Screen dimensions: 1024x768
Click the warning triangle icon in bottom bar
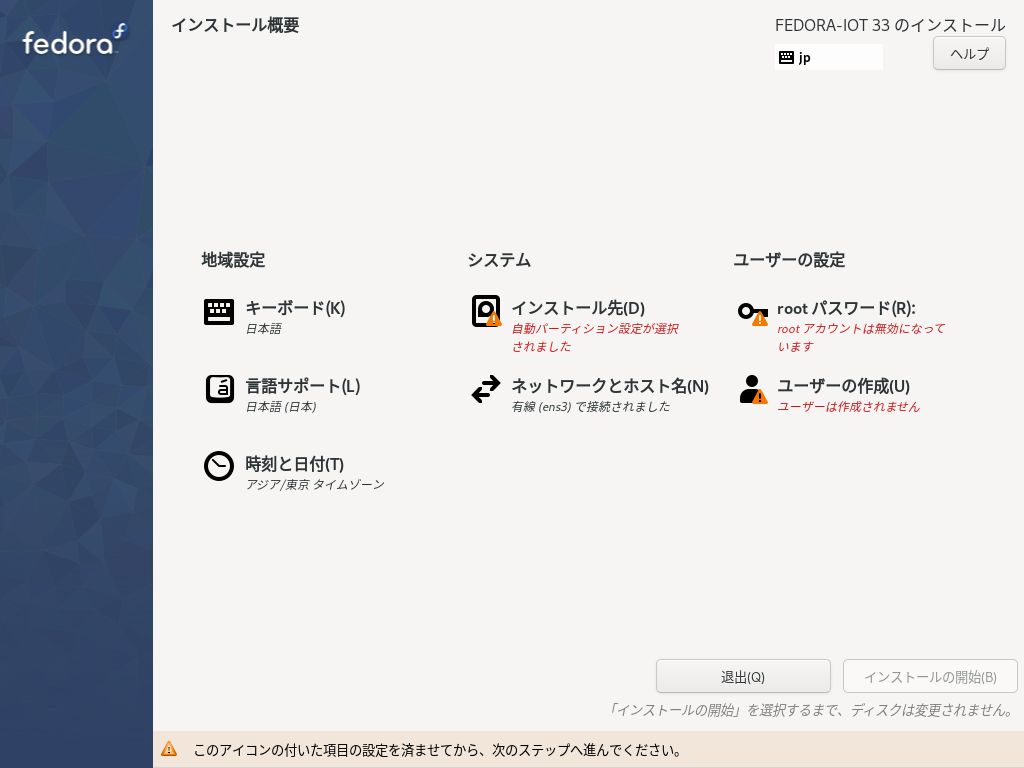(169, 749)
